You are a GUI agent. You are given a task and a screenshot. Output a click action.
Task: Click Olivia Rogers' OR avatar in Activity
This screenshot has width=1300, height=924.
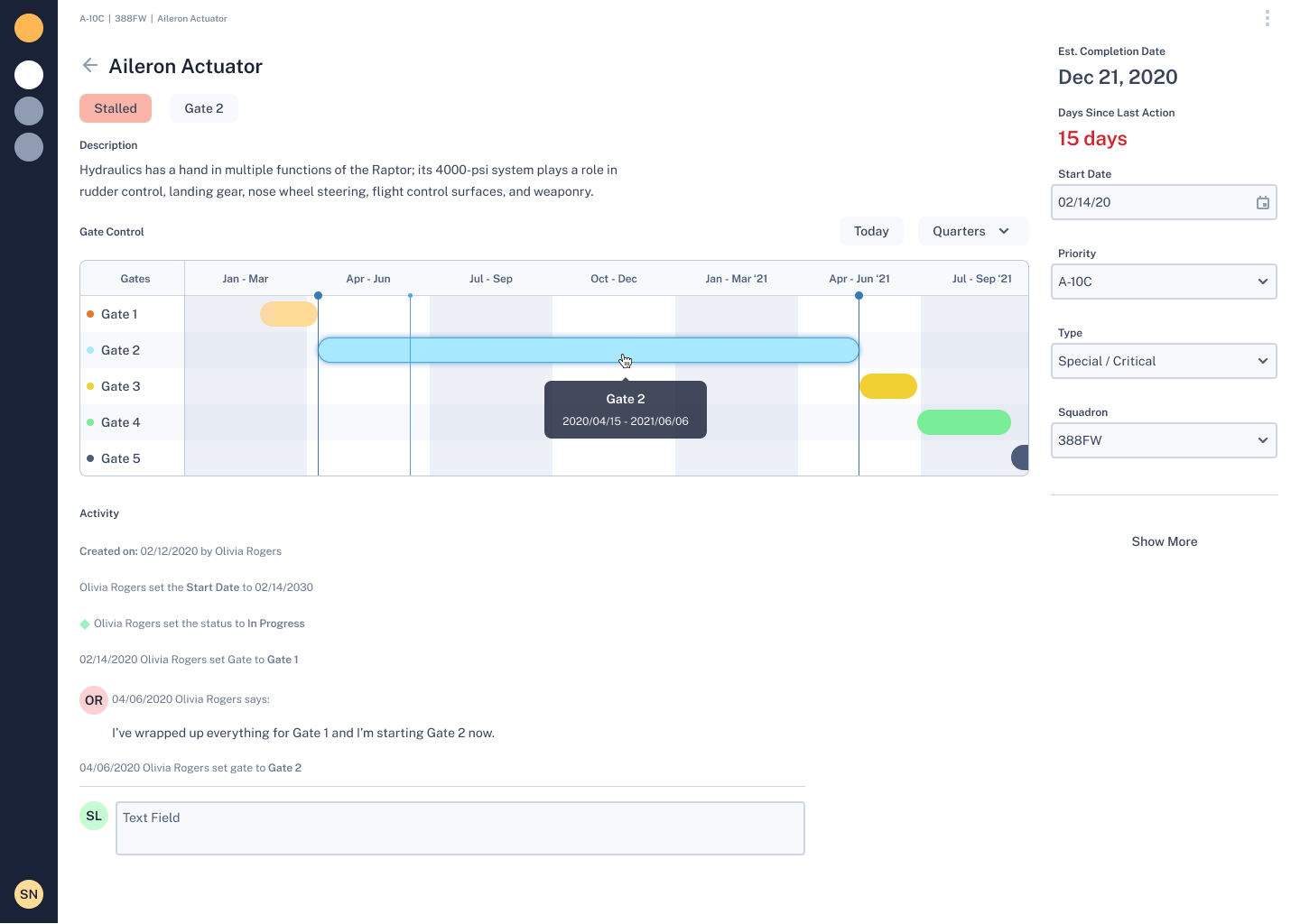click(93, 700)
